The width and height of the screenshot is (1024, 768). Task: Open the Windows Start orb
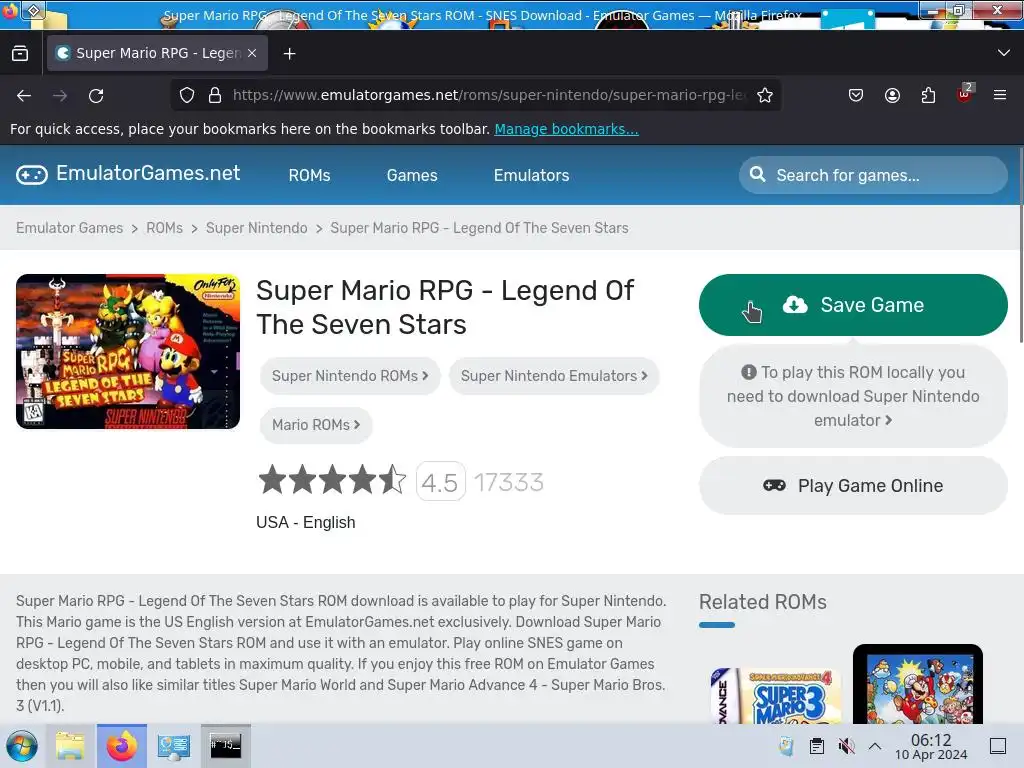pos(22,746)
